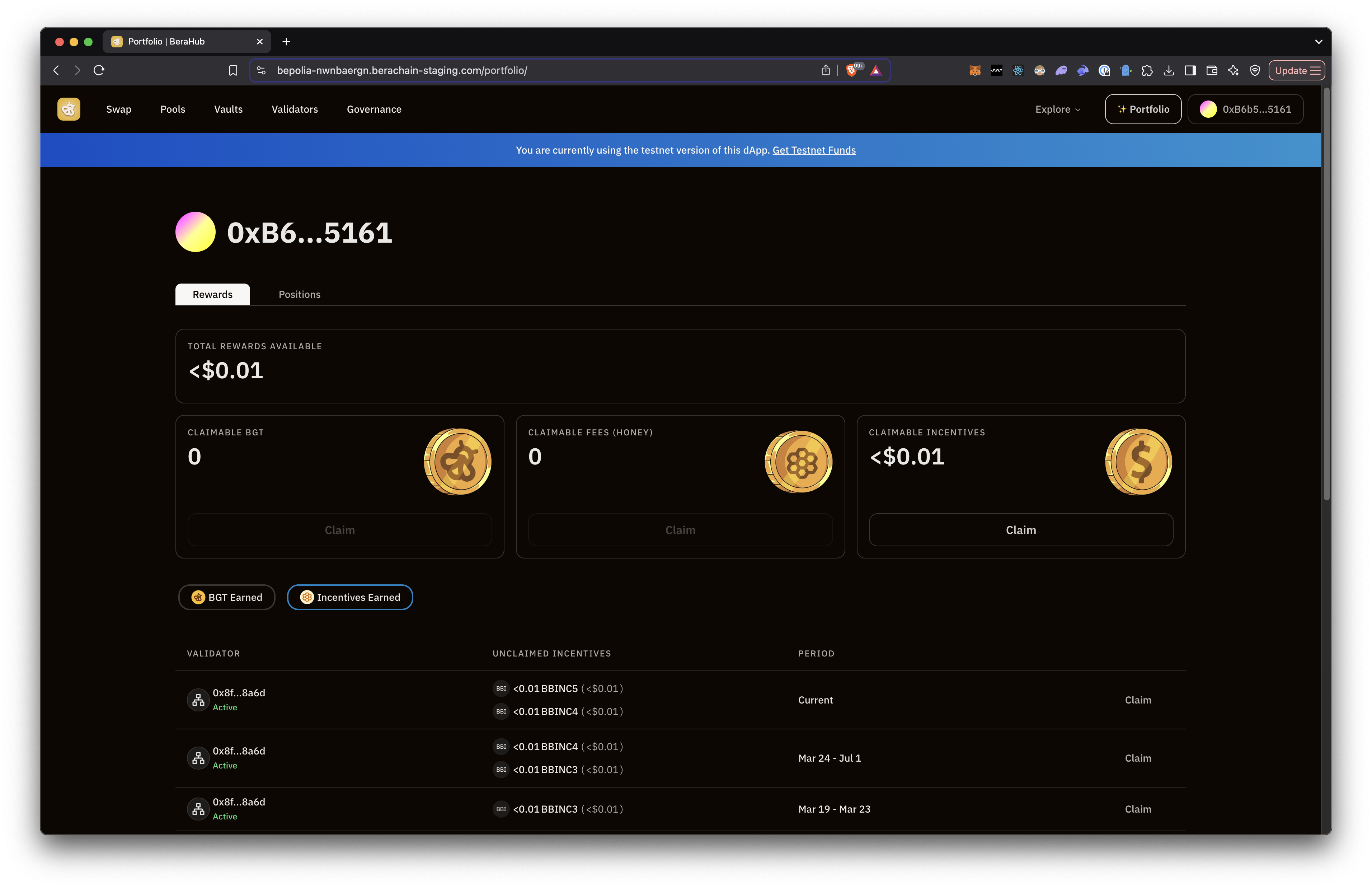
Task: Open Brave Rewards triangle icon
Action: coord(876,70)
